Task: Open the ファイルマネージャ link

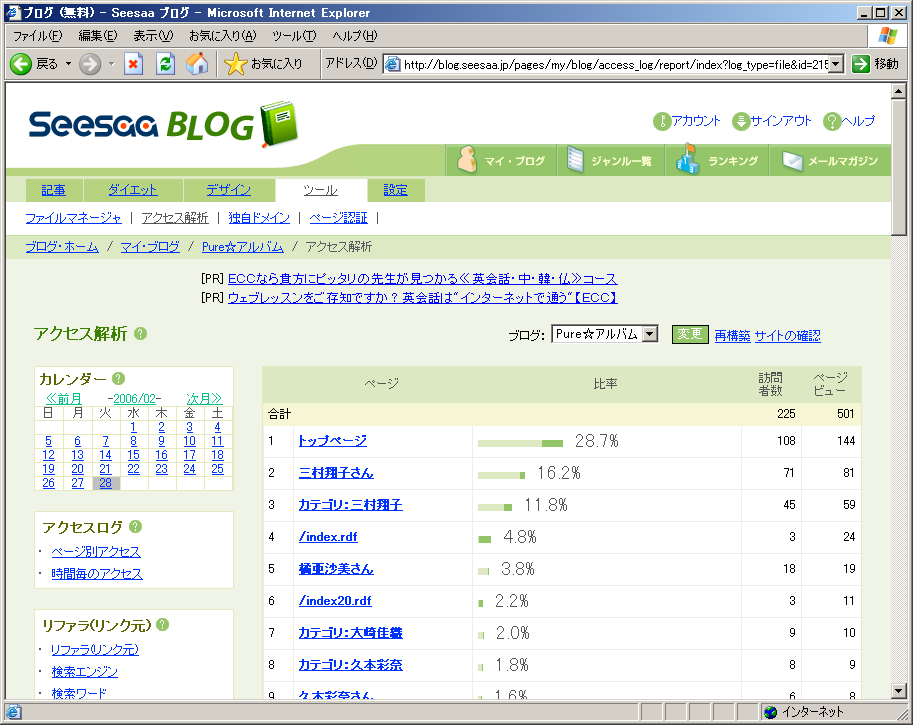Action: [73, 218]
